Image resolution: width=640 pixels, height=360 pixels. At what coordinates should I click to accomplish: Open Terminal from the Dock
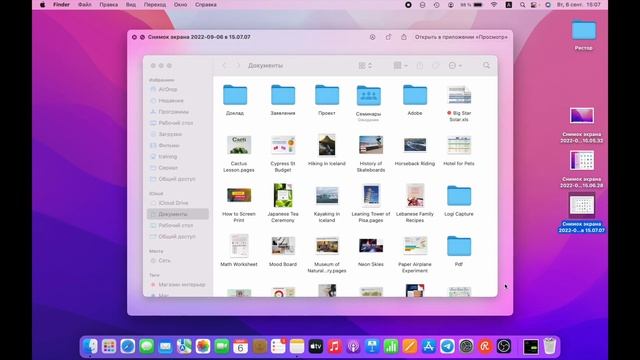pyautogui.click(x=531, y=347)
